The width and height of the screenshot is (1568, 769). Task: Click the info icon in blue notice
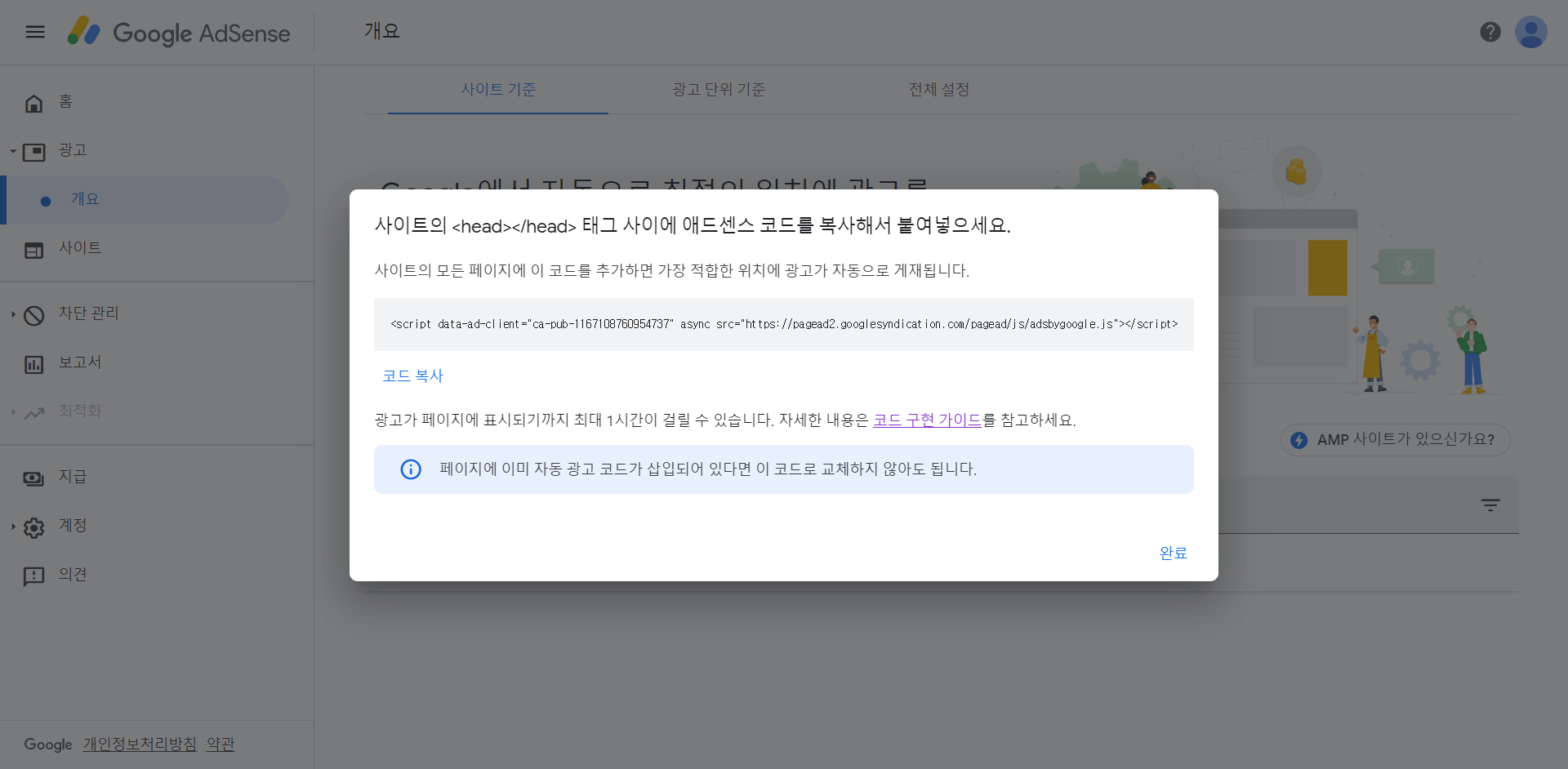[x=411, y=469]
